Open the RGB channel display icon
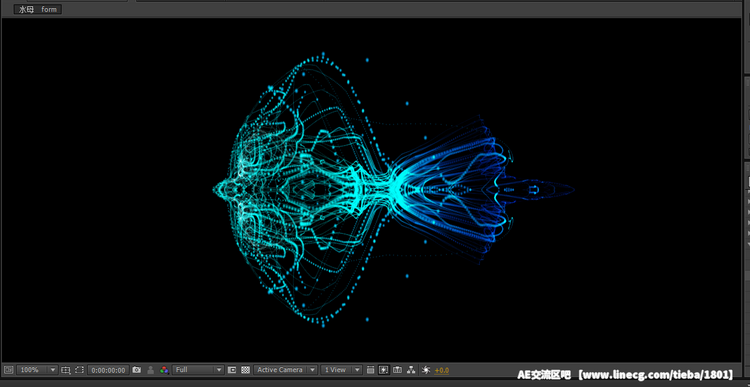Screen dimensions: 750x387 pyautogui.click(x=164, y=370)
